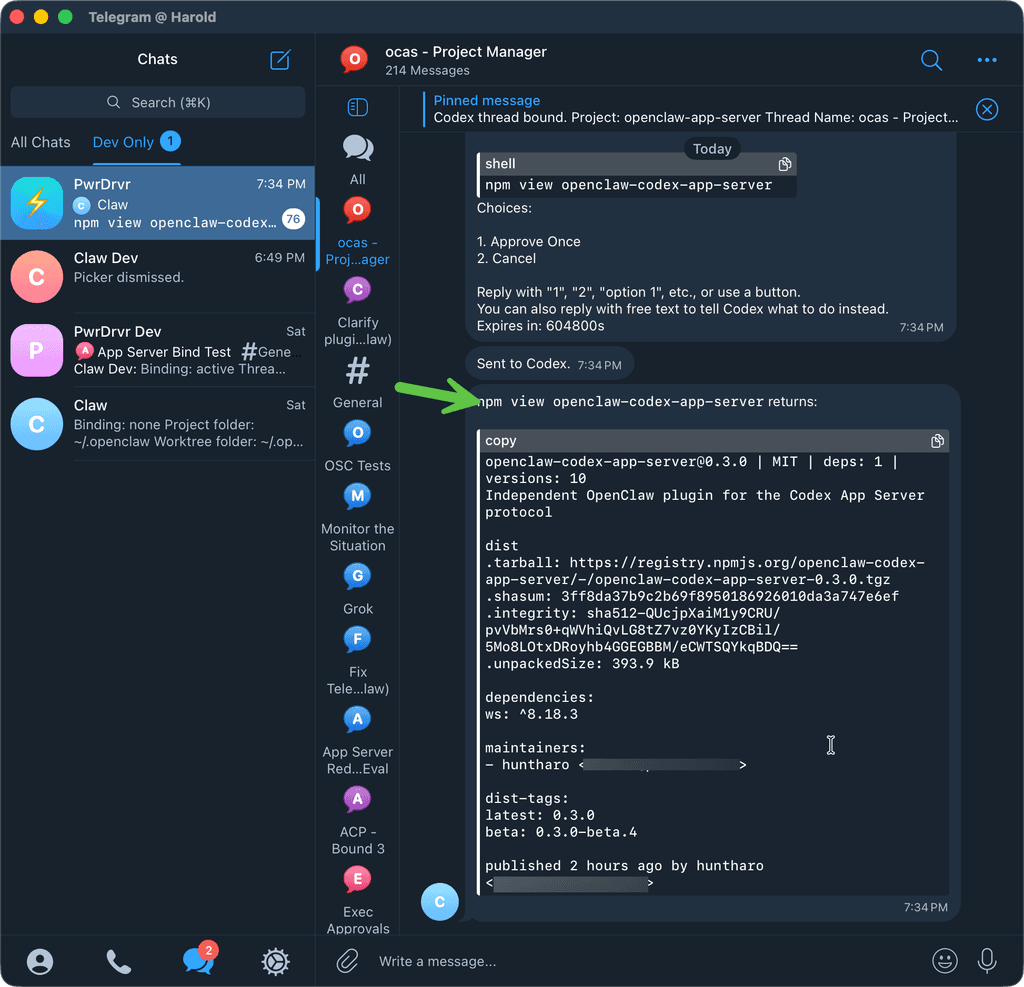Click the Today date label
This screenshot has width=1024, height=987.
coord(712,149)
